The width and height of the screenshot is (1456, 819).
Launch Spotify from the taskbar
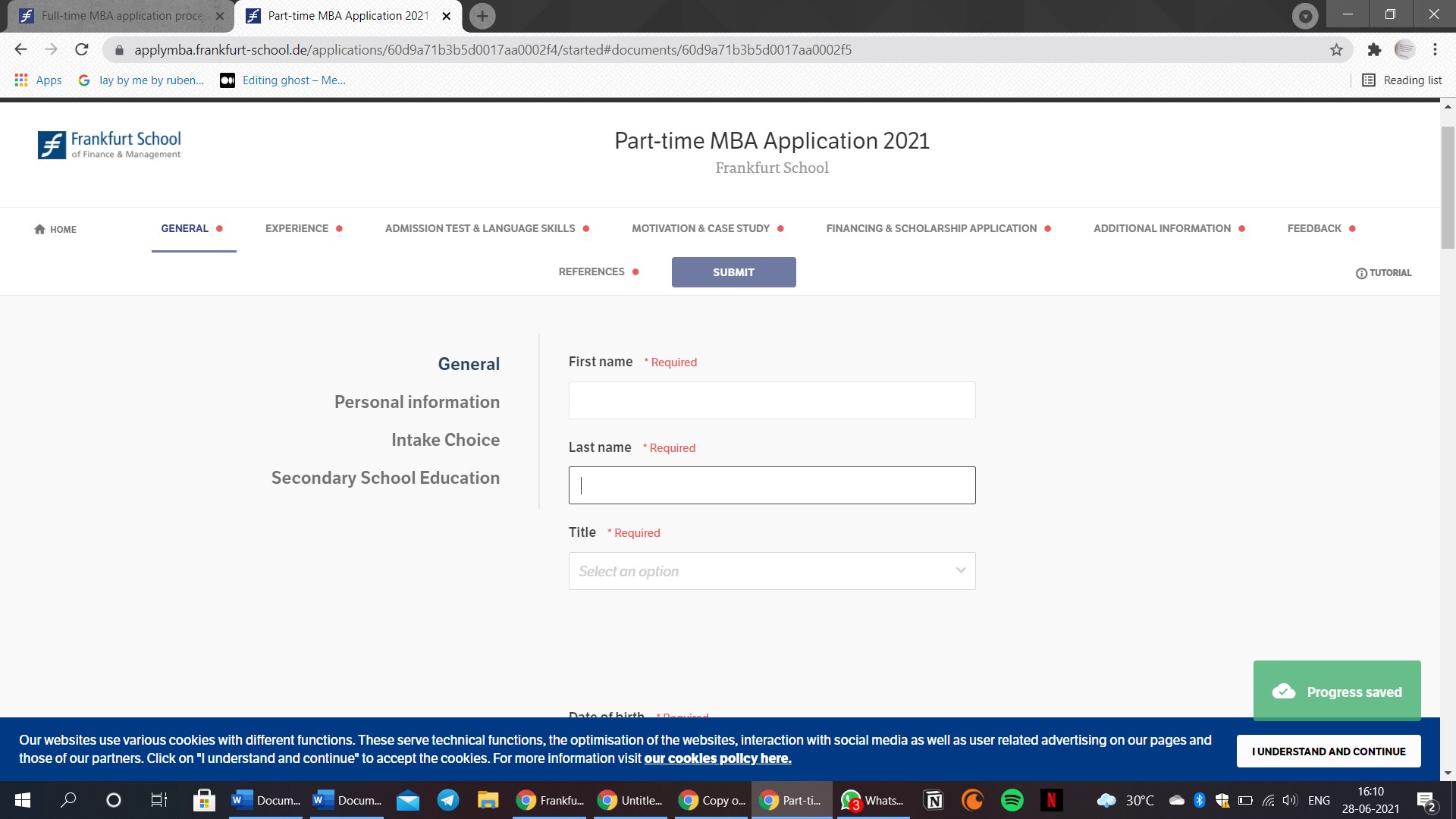(1012, 800)
